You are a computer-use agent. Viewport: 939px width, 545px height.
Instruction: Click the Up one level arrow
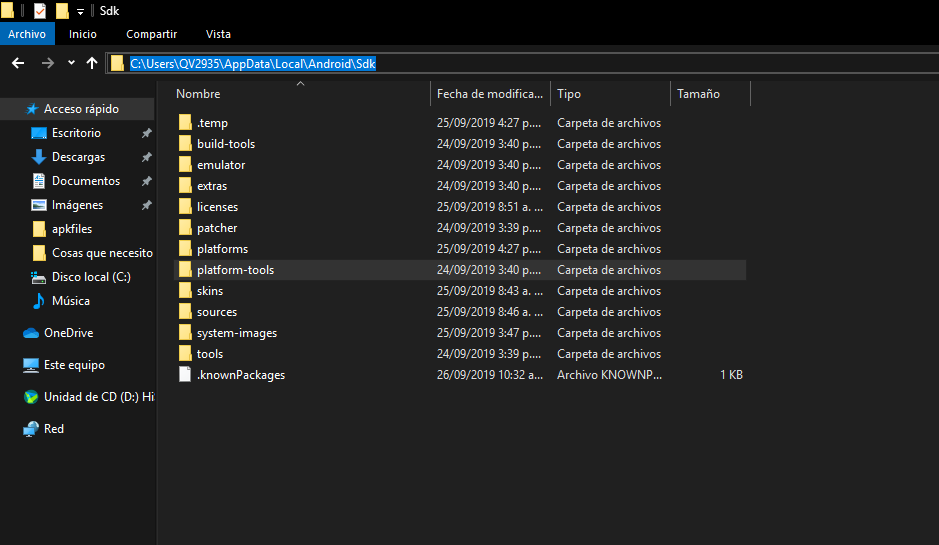point(92,63)
